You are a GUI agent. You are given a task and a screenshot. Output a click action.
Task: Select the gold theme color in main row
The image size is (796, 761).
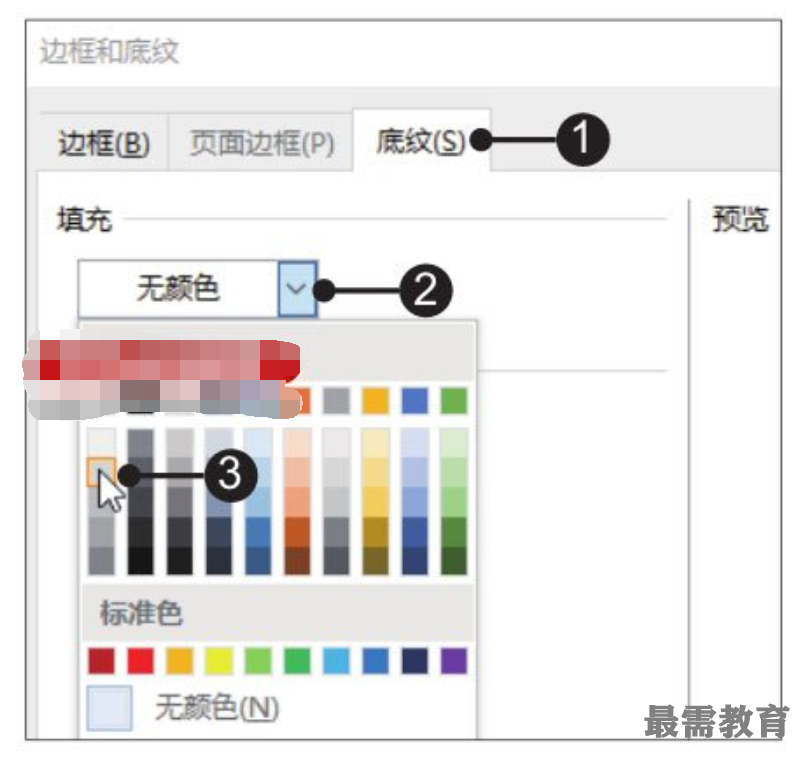tap(376, 401)
